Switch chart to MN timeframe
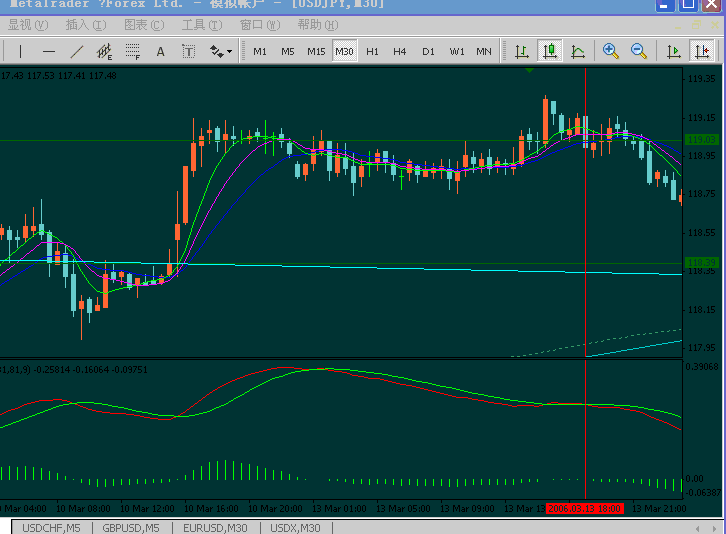The height and width of the screenshot is (534, 726). (484, 51)
